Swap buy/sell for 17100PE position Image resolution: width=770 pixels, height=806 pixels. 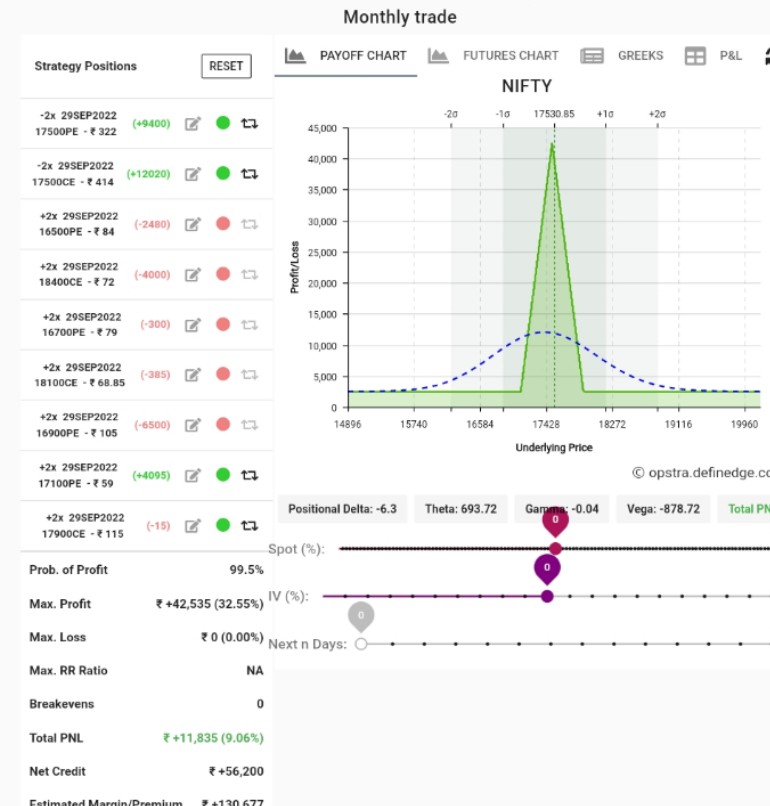tap(249, 475)
